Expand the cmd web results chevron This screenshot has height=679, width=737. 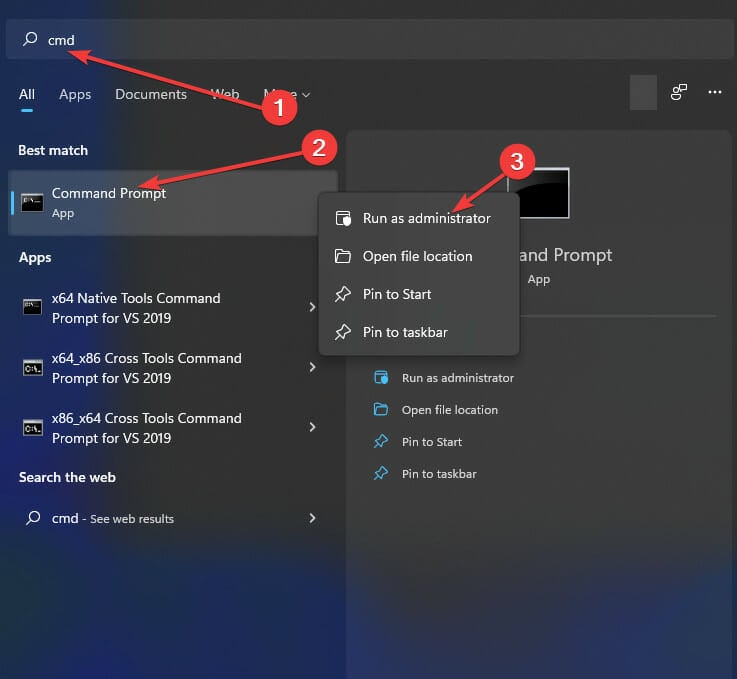[x=312, y=518]
